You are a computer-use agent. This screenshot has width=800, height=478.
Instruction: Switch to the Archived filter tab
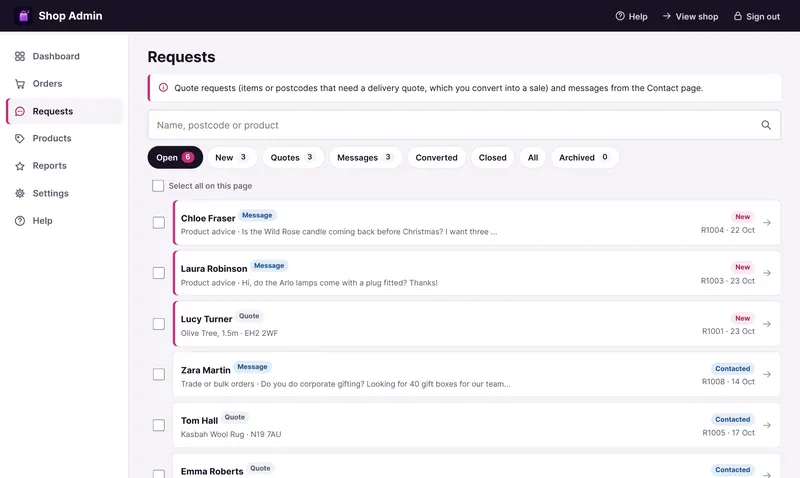(x=585, y=157)
